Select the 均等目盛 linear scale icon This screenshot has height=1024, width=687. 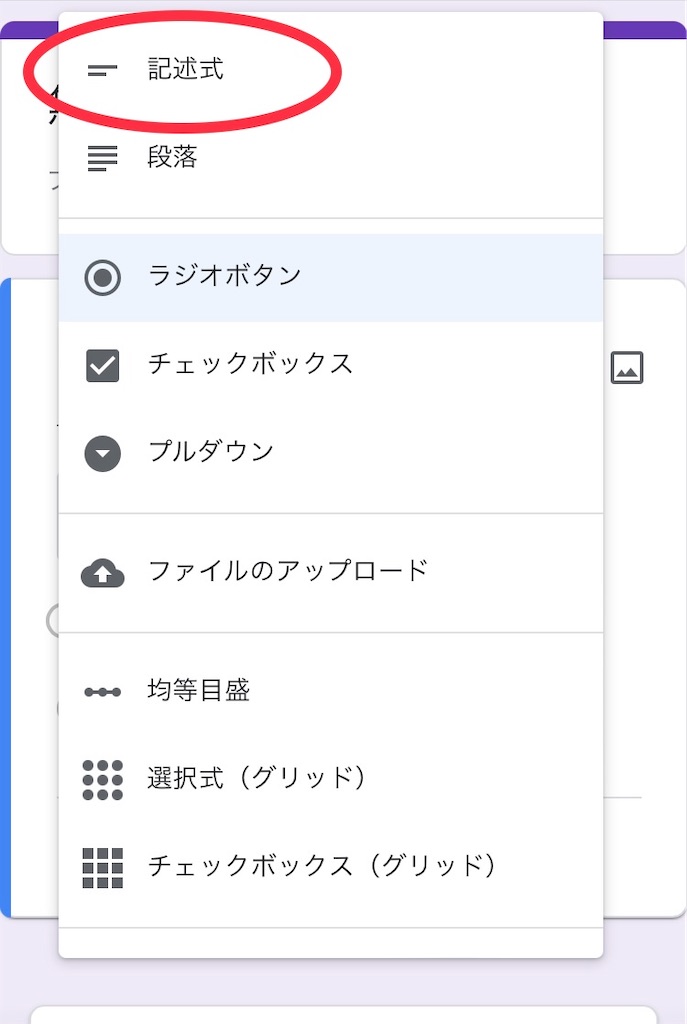pyautogui.click(x=101, y=690)
